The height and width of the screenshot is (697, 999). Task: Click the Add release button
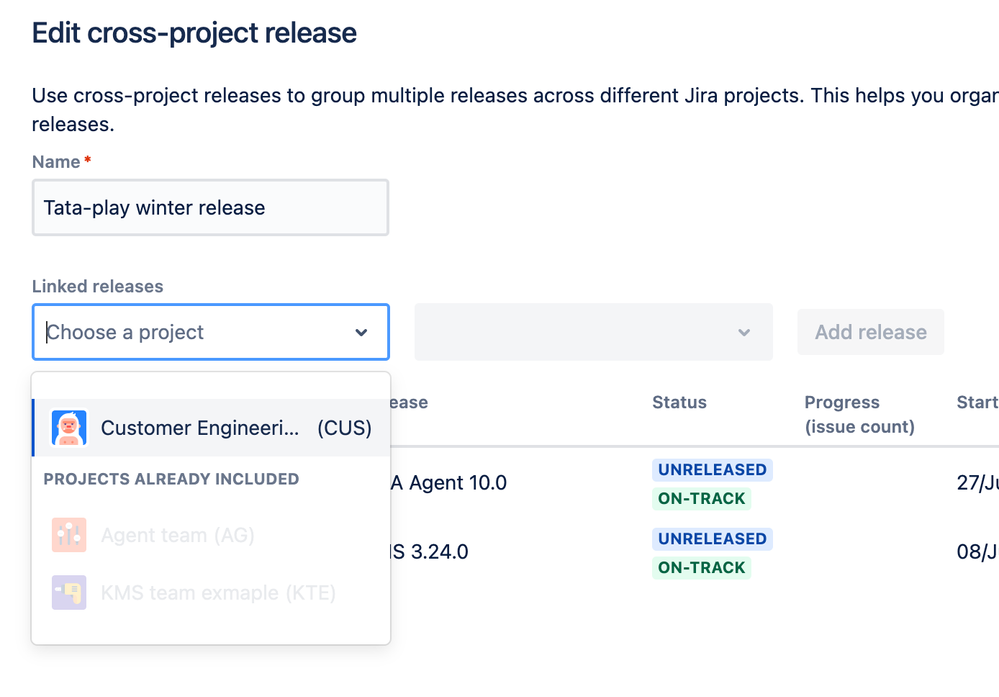coord(870,332)
